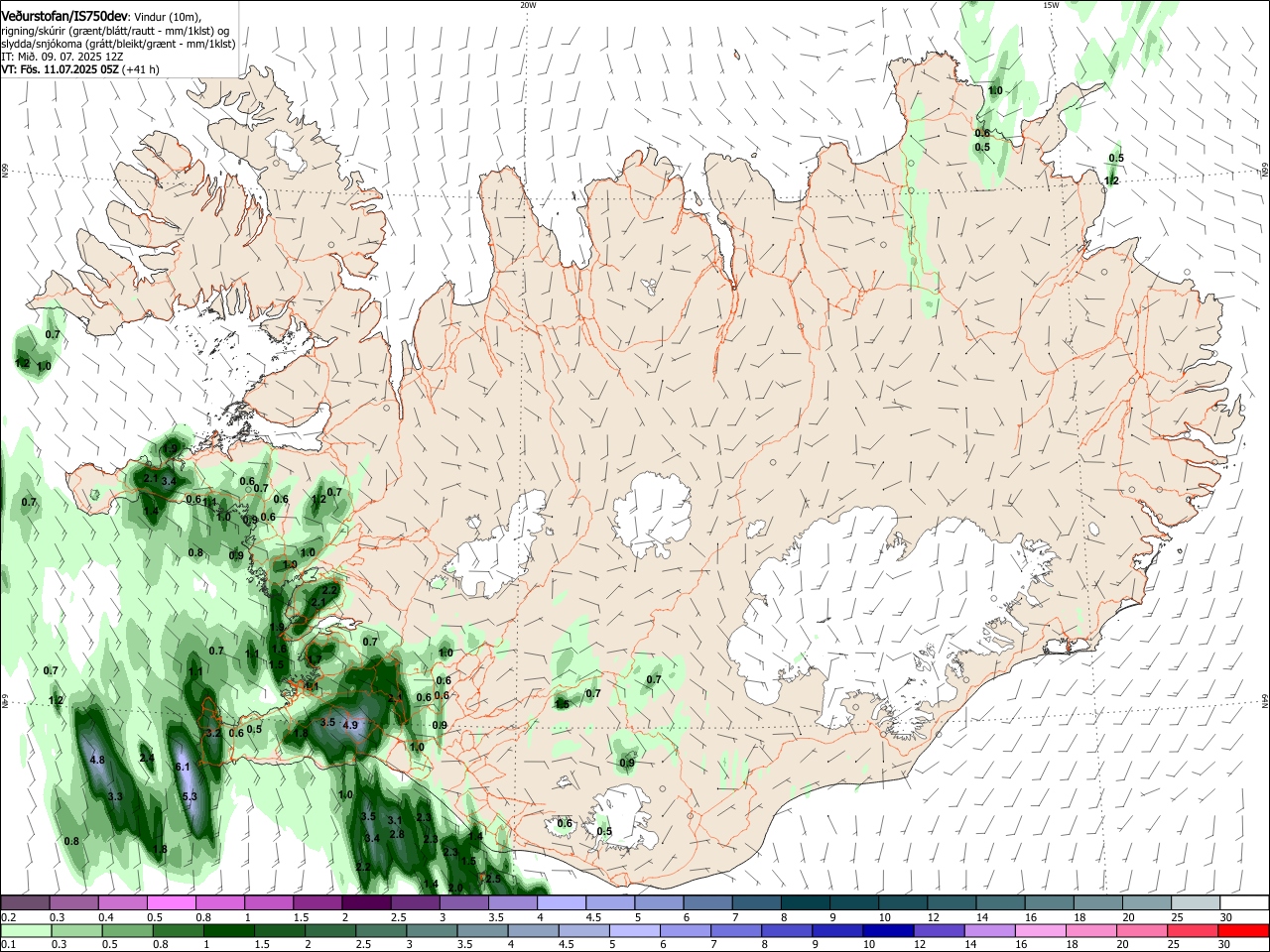Click the rain swatch between 25 and 30
This screenshot has width=1270, height=952.
pos(1194,930)
